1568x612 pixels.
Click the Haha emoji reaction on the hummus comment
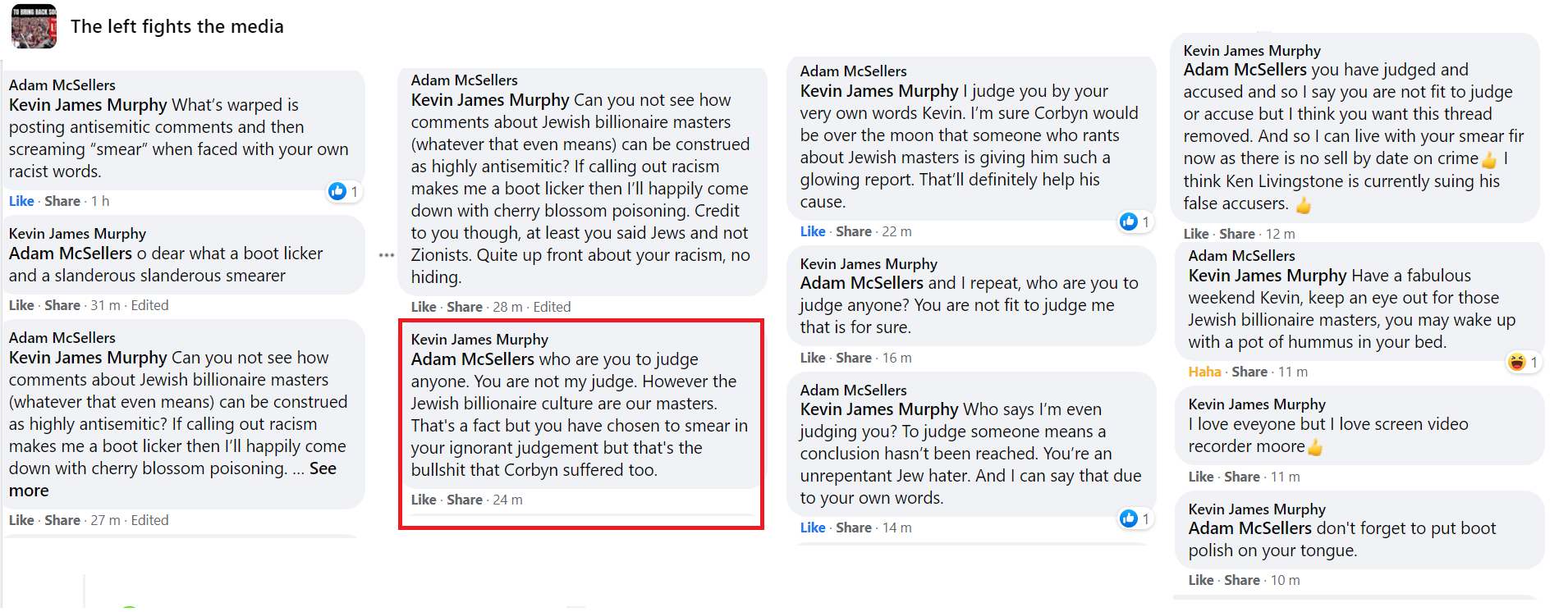(1517, 362)
